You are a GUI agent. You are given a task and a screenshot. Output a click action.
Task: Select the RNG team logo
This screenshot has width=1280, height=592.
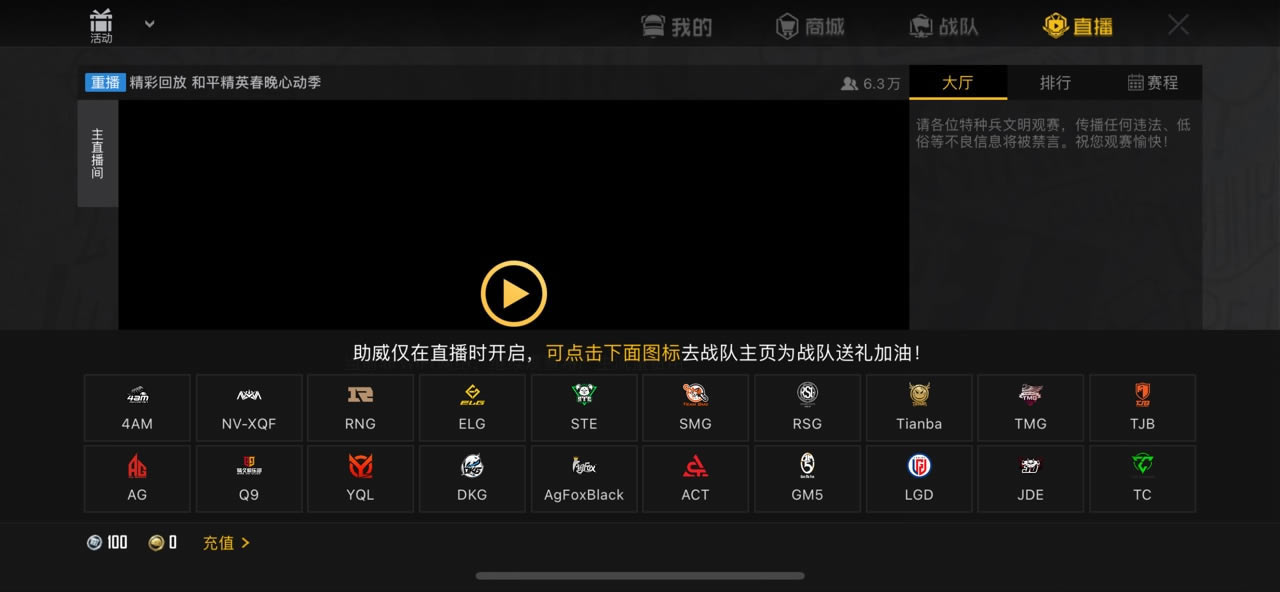360,408
